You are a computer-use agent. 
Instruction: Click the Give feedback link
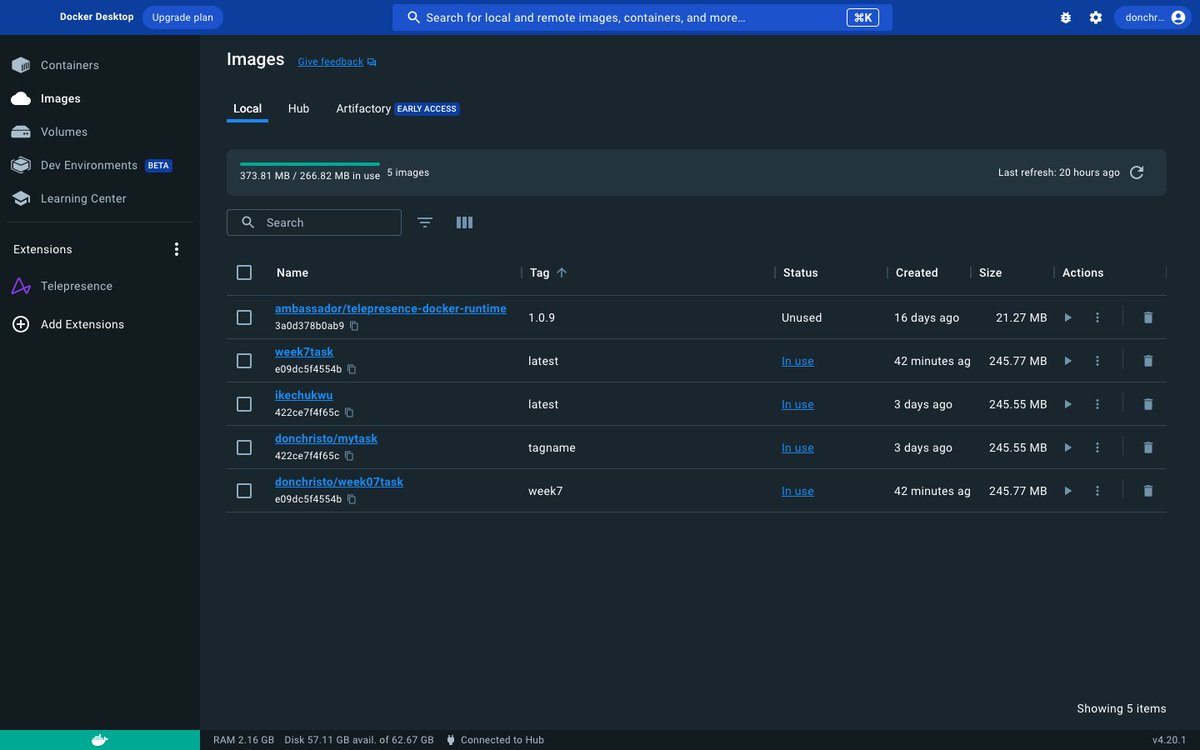[337, 62]
